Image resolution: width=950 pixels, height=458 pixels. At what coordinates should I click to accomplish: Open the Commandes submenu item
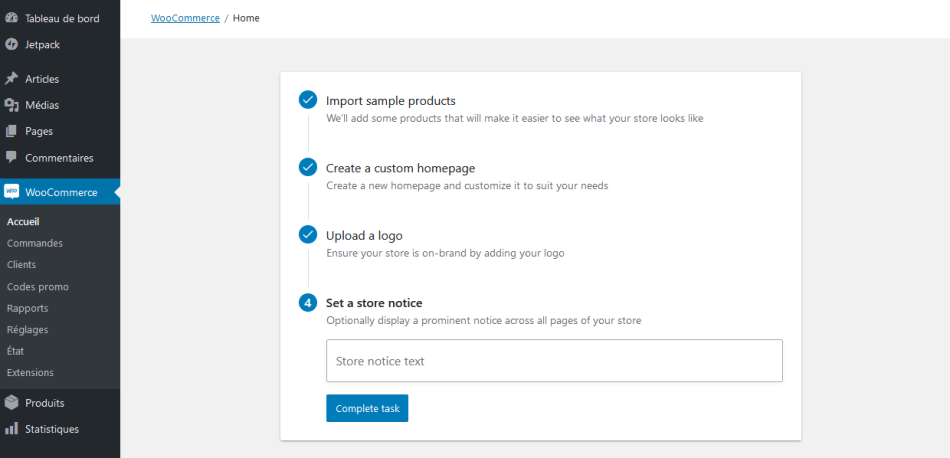tap(35, 243)
